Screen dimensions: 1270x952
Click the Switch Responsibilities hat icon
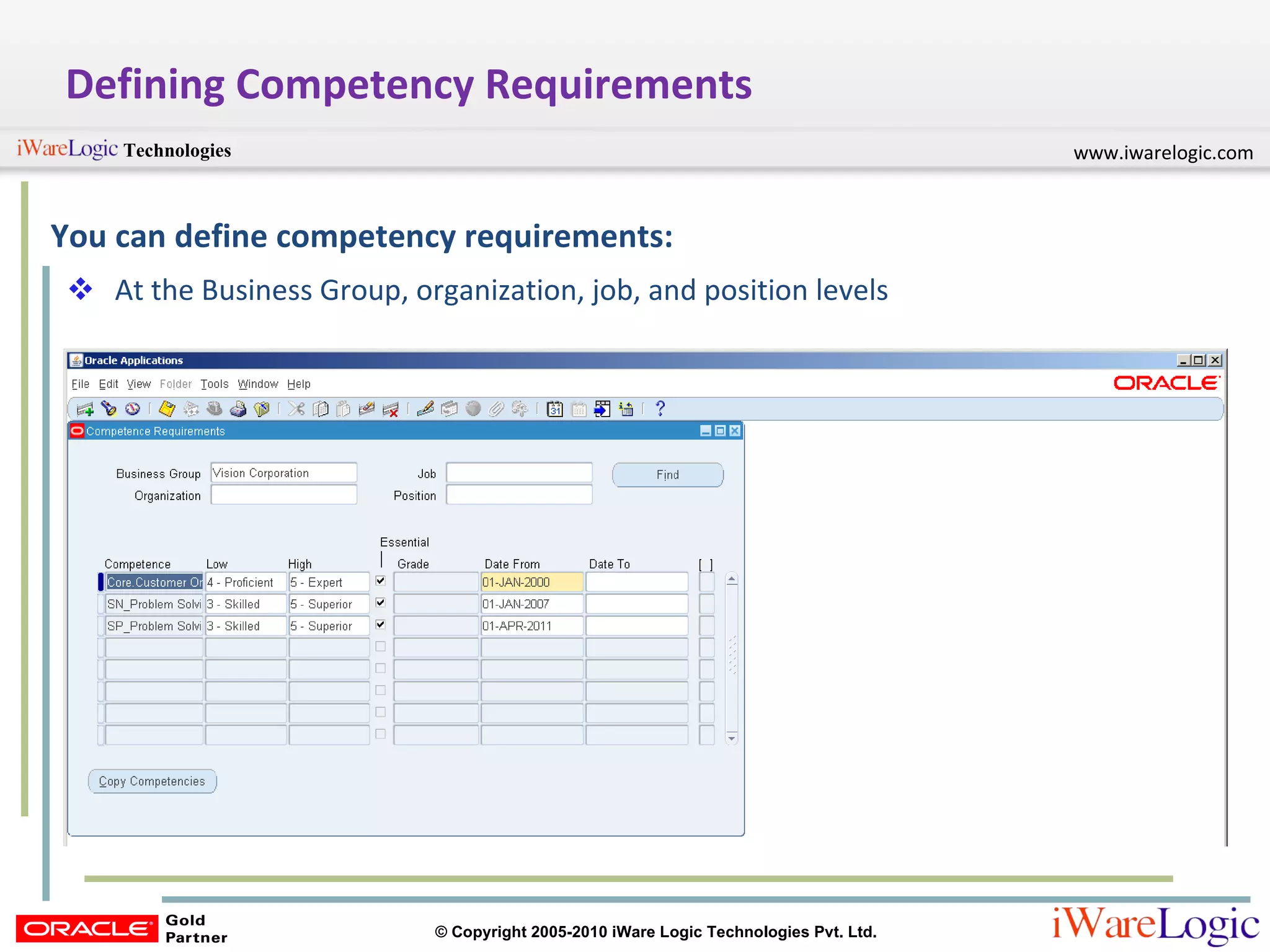click(215, 409)
